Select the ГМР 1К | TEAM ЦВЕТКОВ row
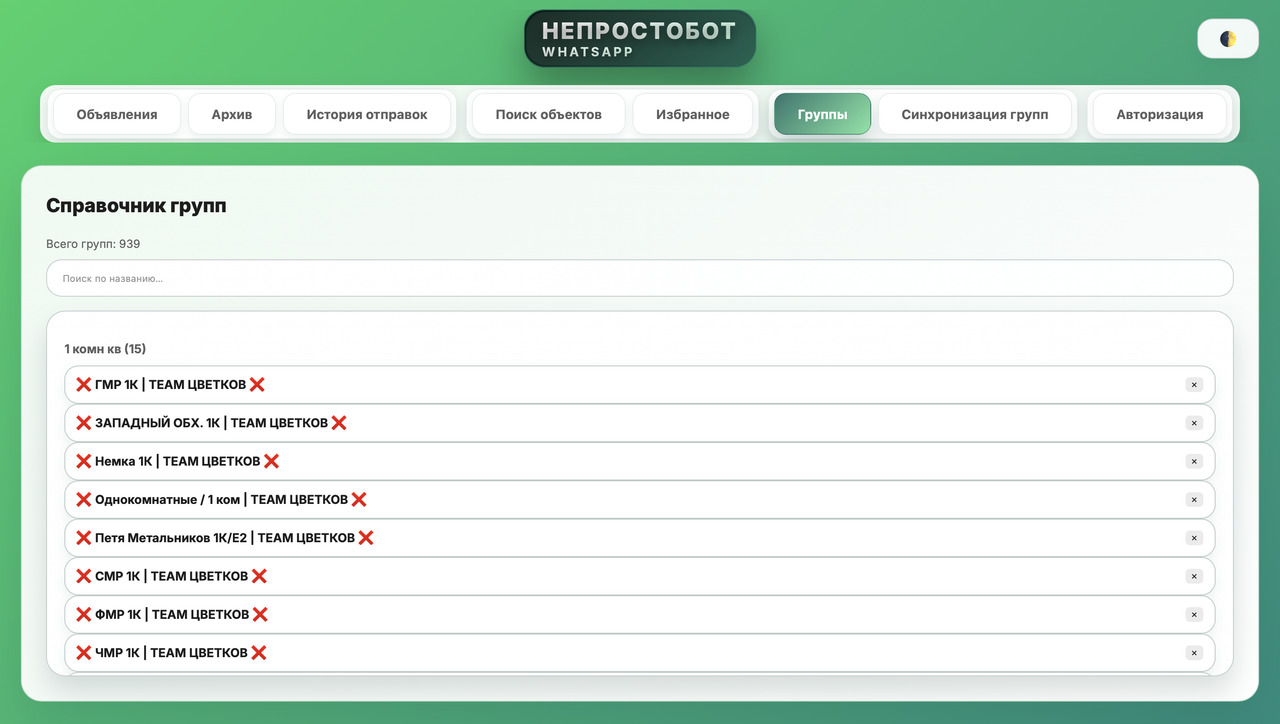Screen dimensions: 1280x724 coord(640,385)
